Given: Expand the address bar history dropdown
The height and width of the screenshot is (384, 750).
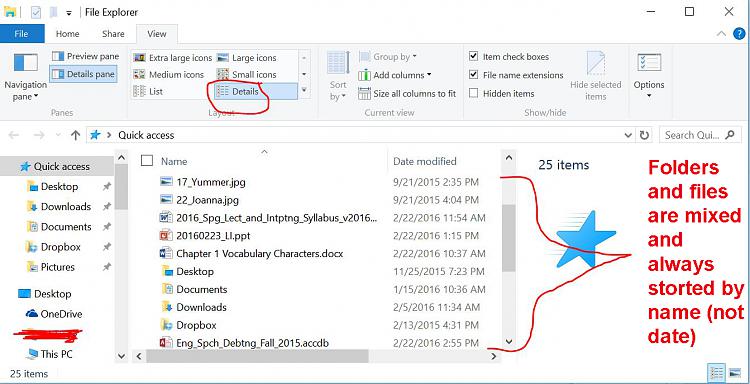Looking at the screenshot, I should pyautogui.click(x=629, y=135).
